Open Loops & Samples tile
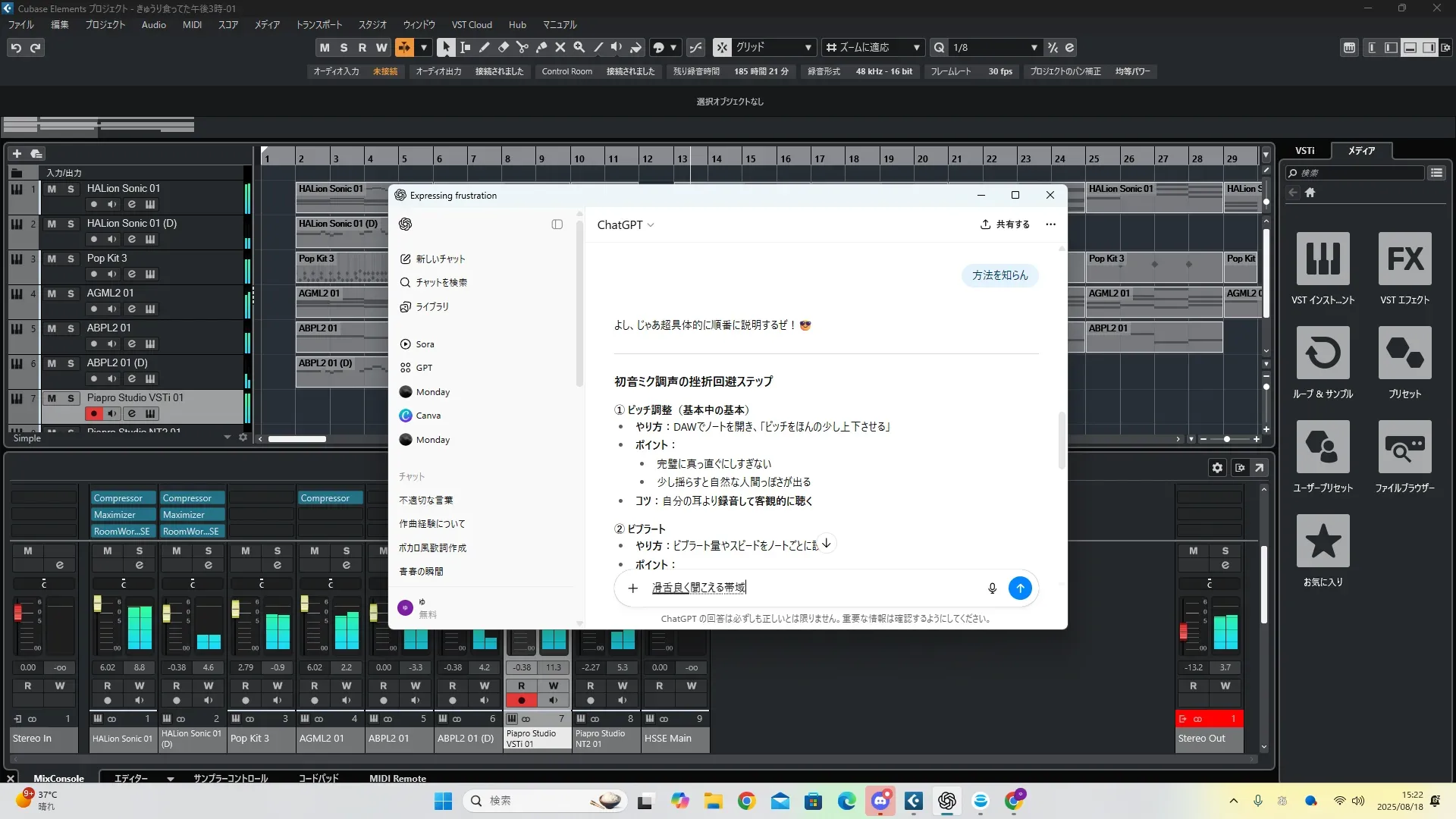Screen dimensions: 1456x819 point(1323,353)
